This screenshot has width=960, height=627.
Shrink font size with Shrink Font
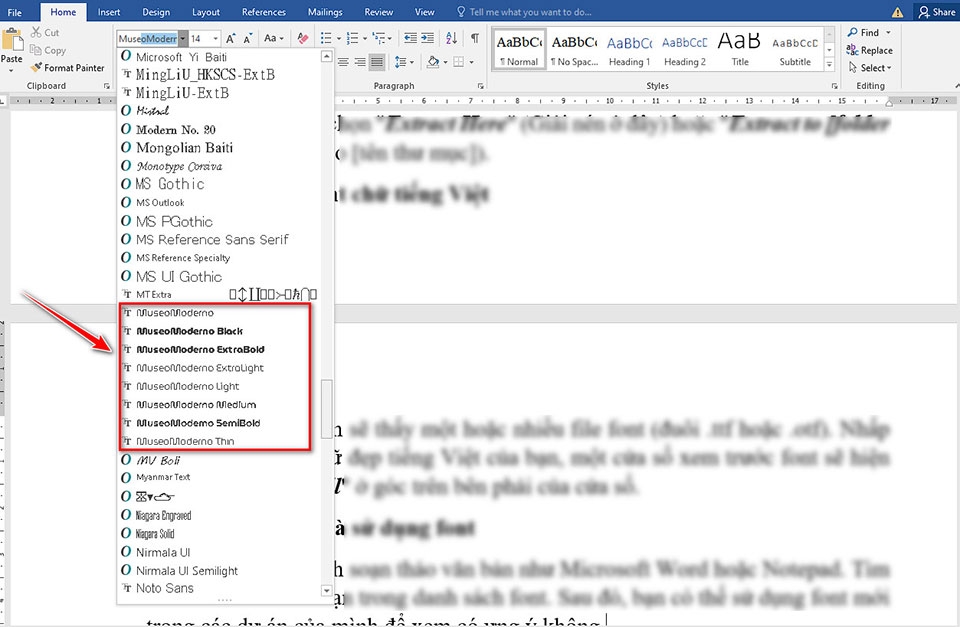[x=247, y=39]
